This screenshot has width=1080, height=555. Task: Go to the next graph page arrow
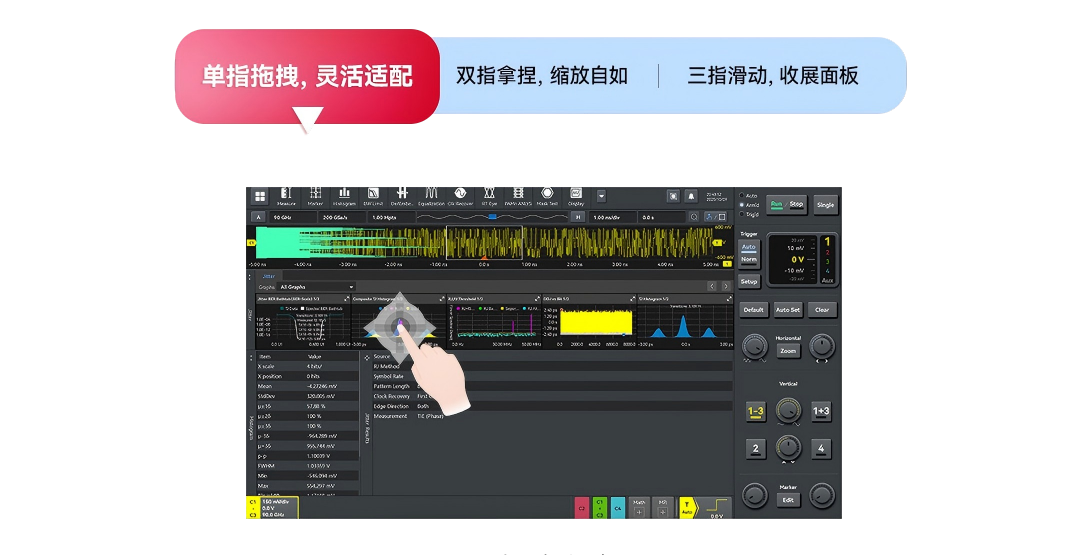[x=725, y=287]
